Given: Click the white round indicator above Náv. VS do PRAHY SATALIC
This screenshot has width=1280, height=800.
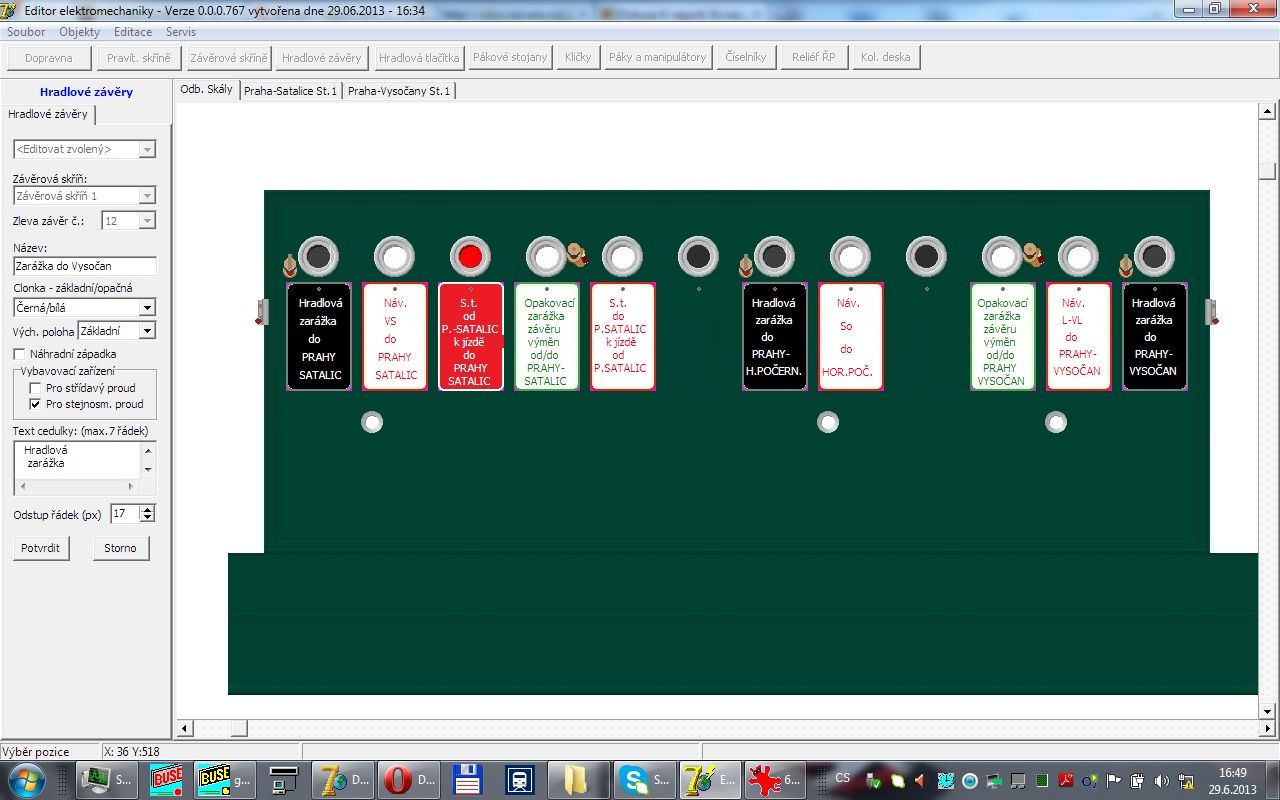Looking at the screenshot, I should tap(394, 257).
